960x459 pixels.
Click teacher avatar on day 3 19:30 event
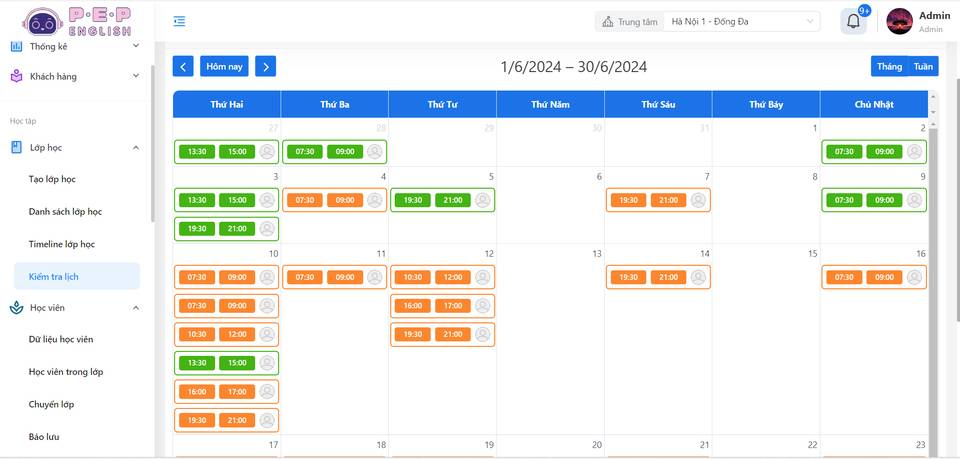[267, 229]
